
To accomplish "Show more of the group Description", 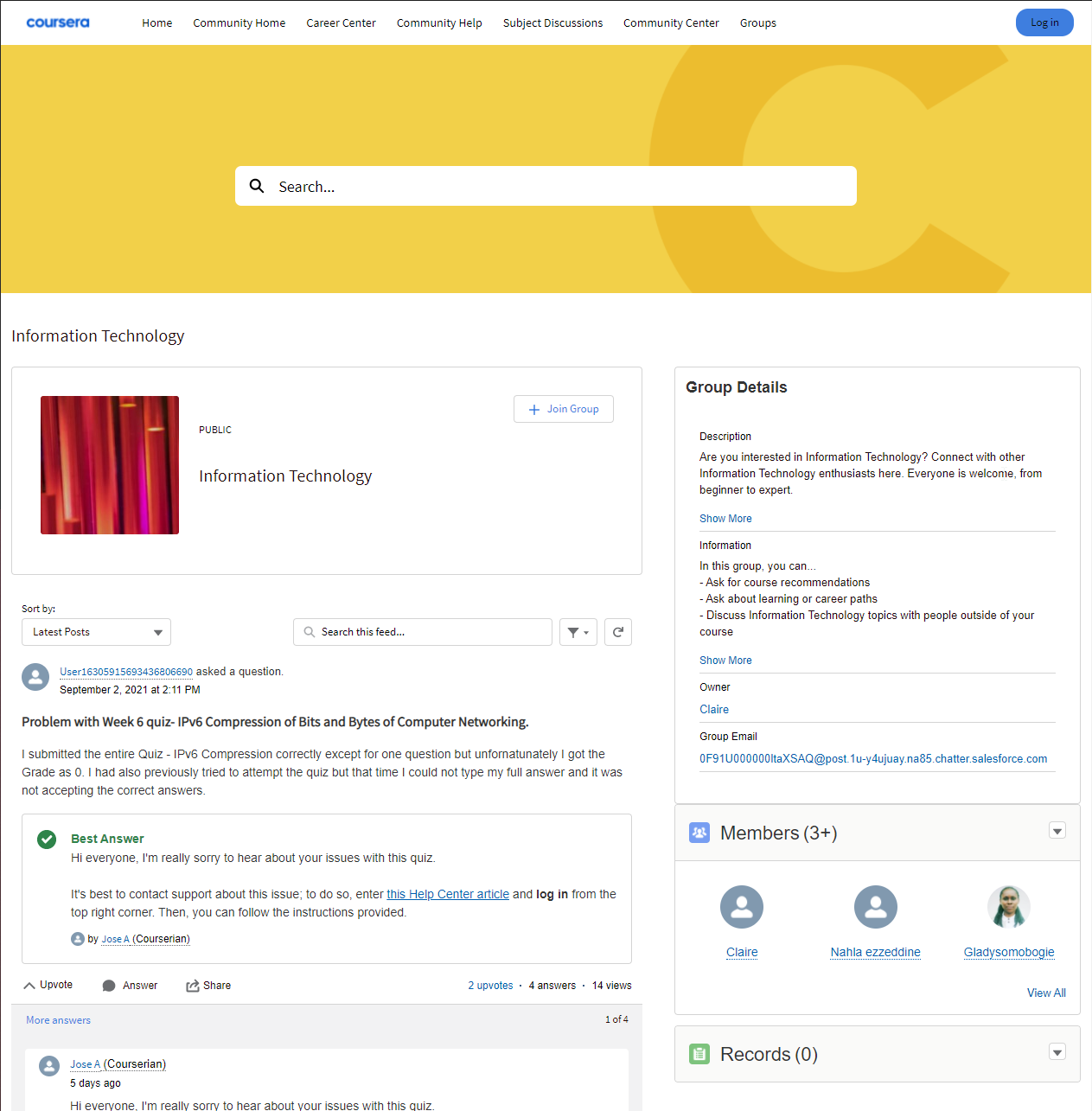I will click(725, 519).
